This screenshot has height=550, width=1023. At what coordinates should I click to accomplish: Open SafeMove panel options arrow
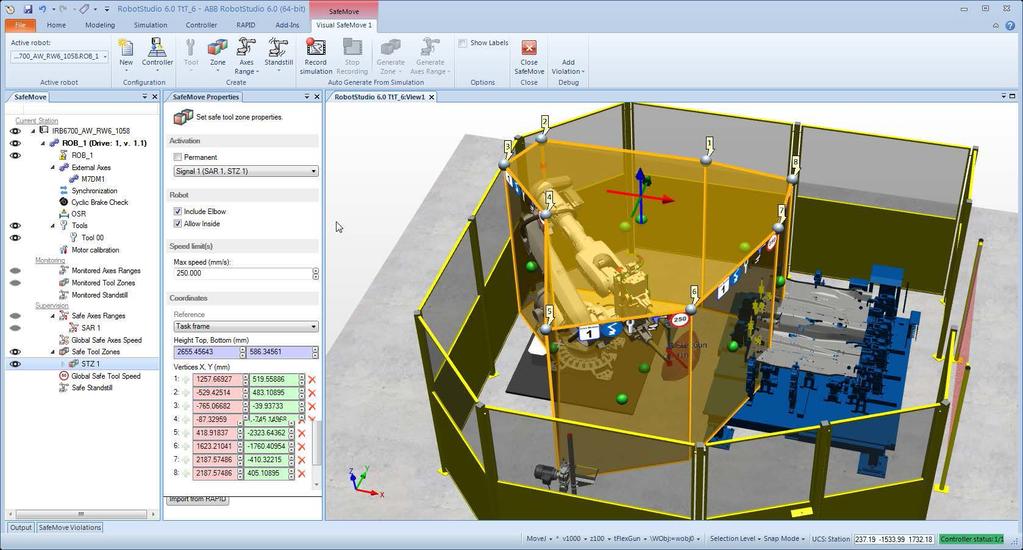[145, 97]
